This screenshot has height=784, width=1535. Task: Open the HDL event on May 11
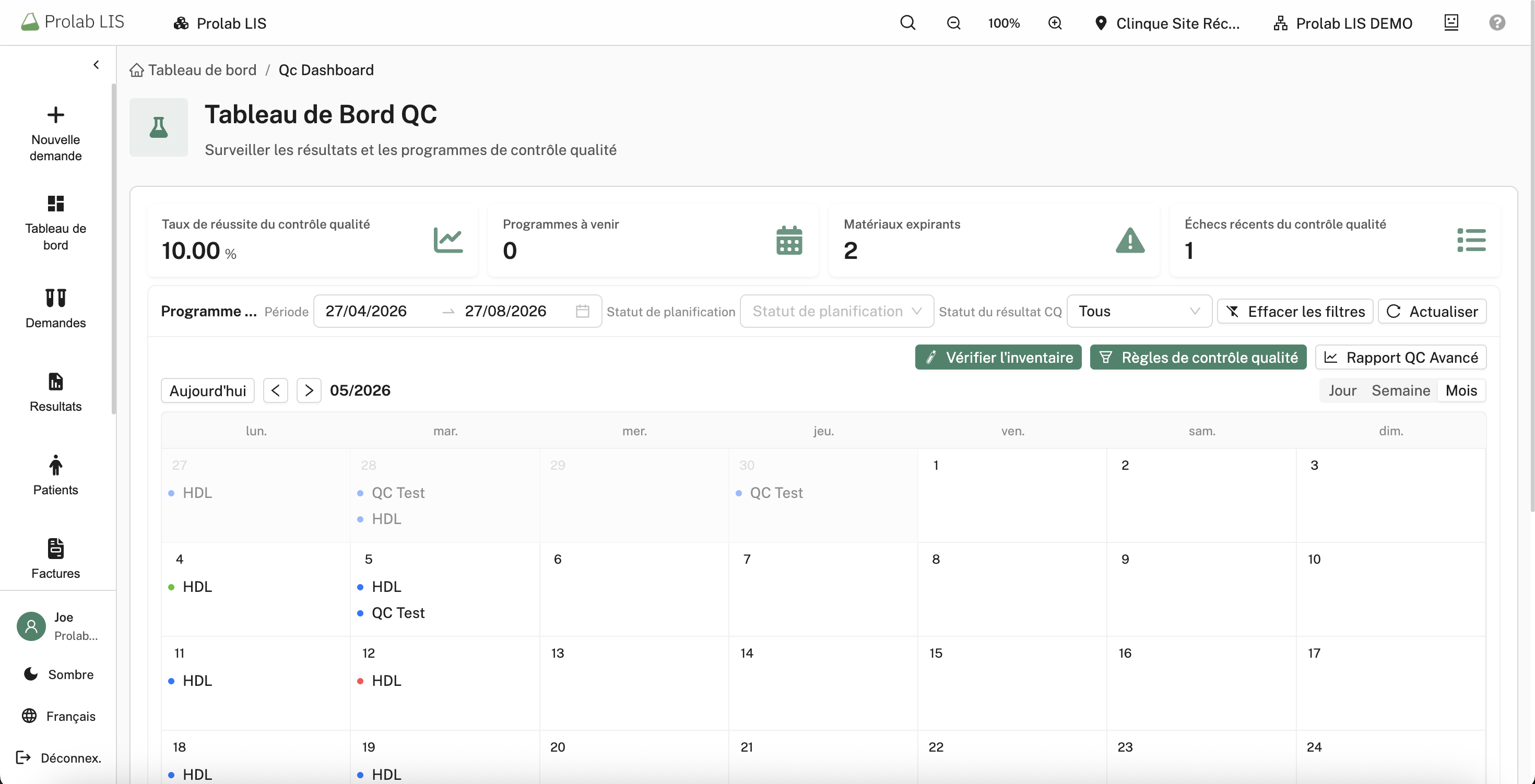click(197, 680)
